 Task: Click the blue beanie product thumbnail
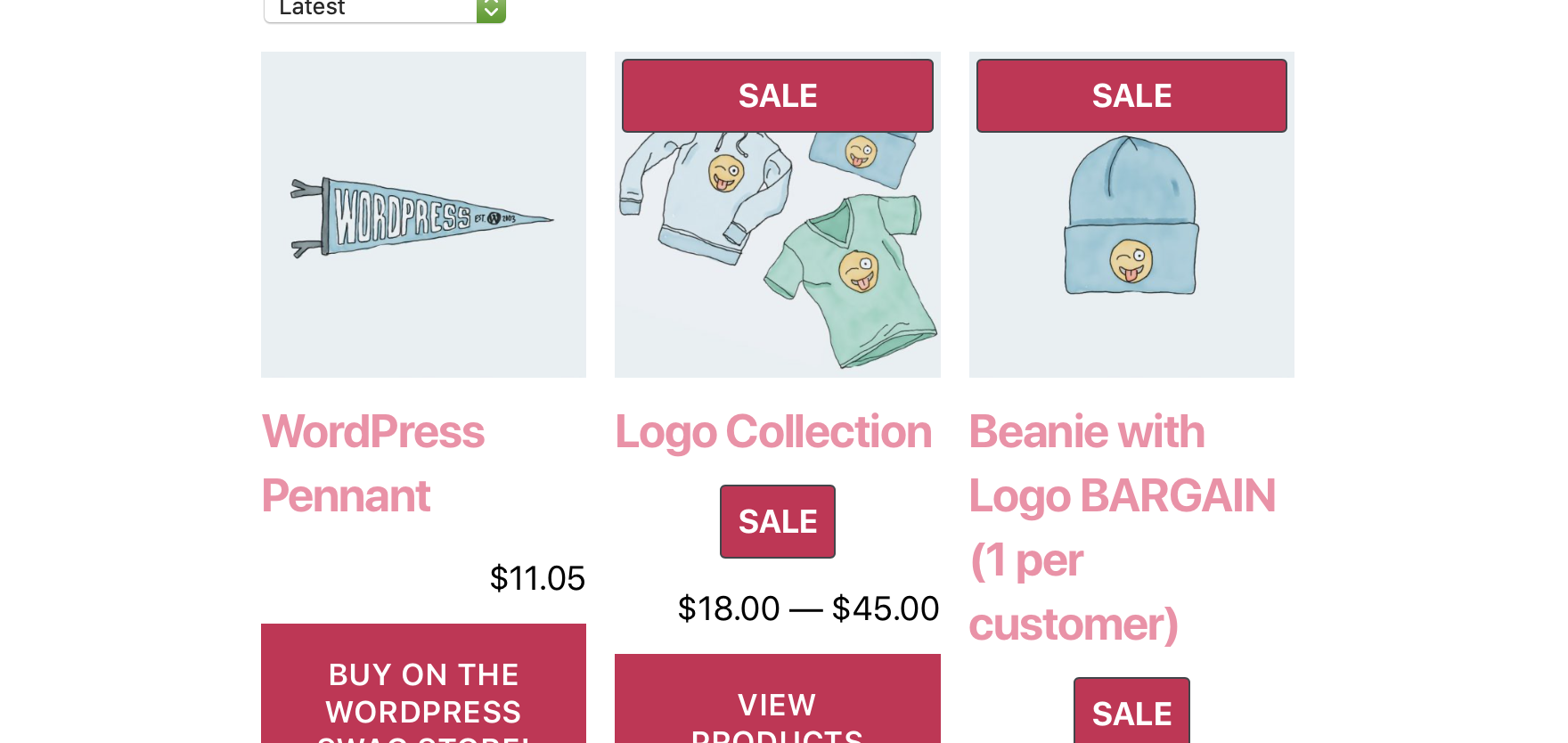[1131, 215]
